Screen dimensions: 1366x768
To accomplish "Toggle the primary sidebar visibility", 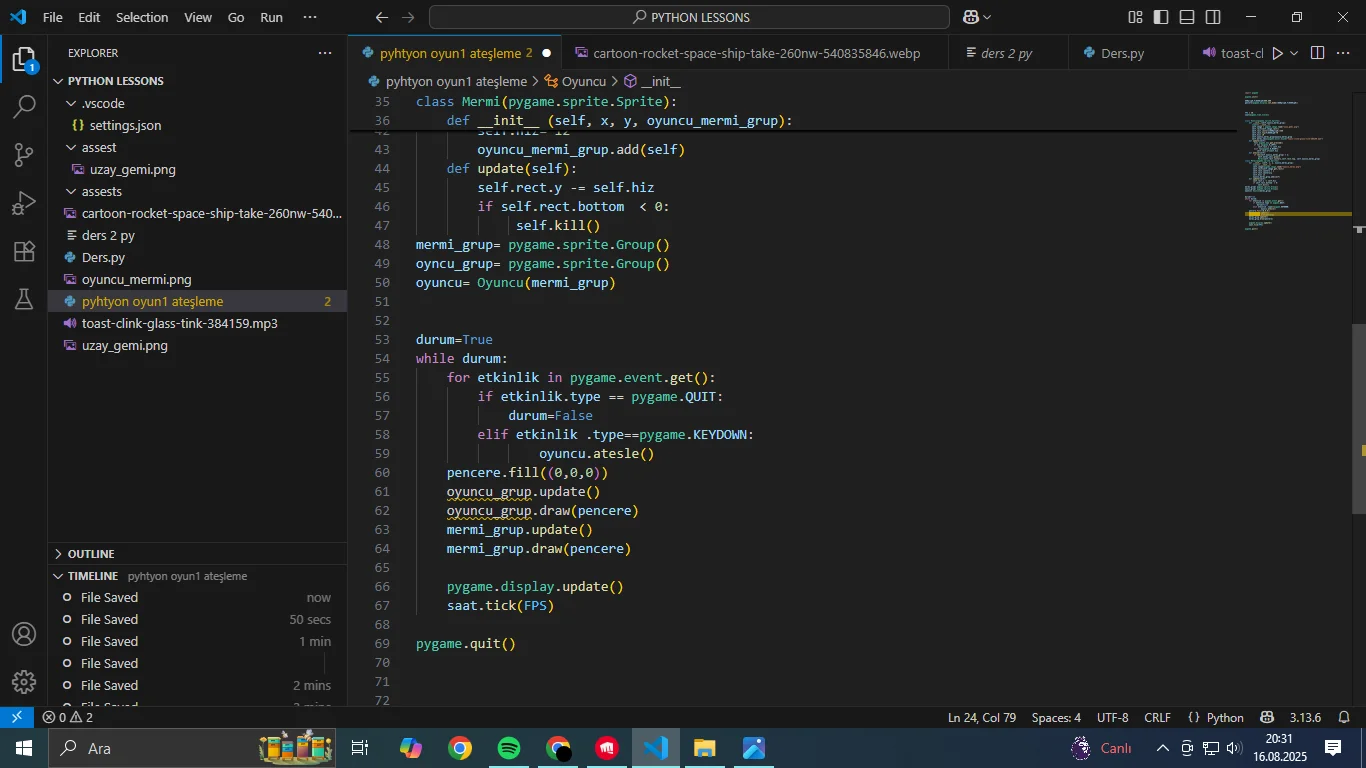I will pos(1159,17).
